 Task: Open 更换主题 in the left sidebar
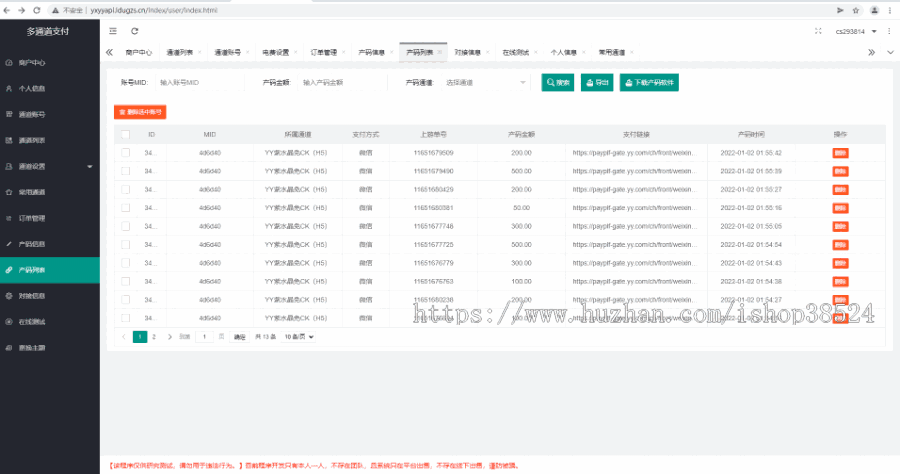pyautogui.click(x=32, y=347)
